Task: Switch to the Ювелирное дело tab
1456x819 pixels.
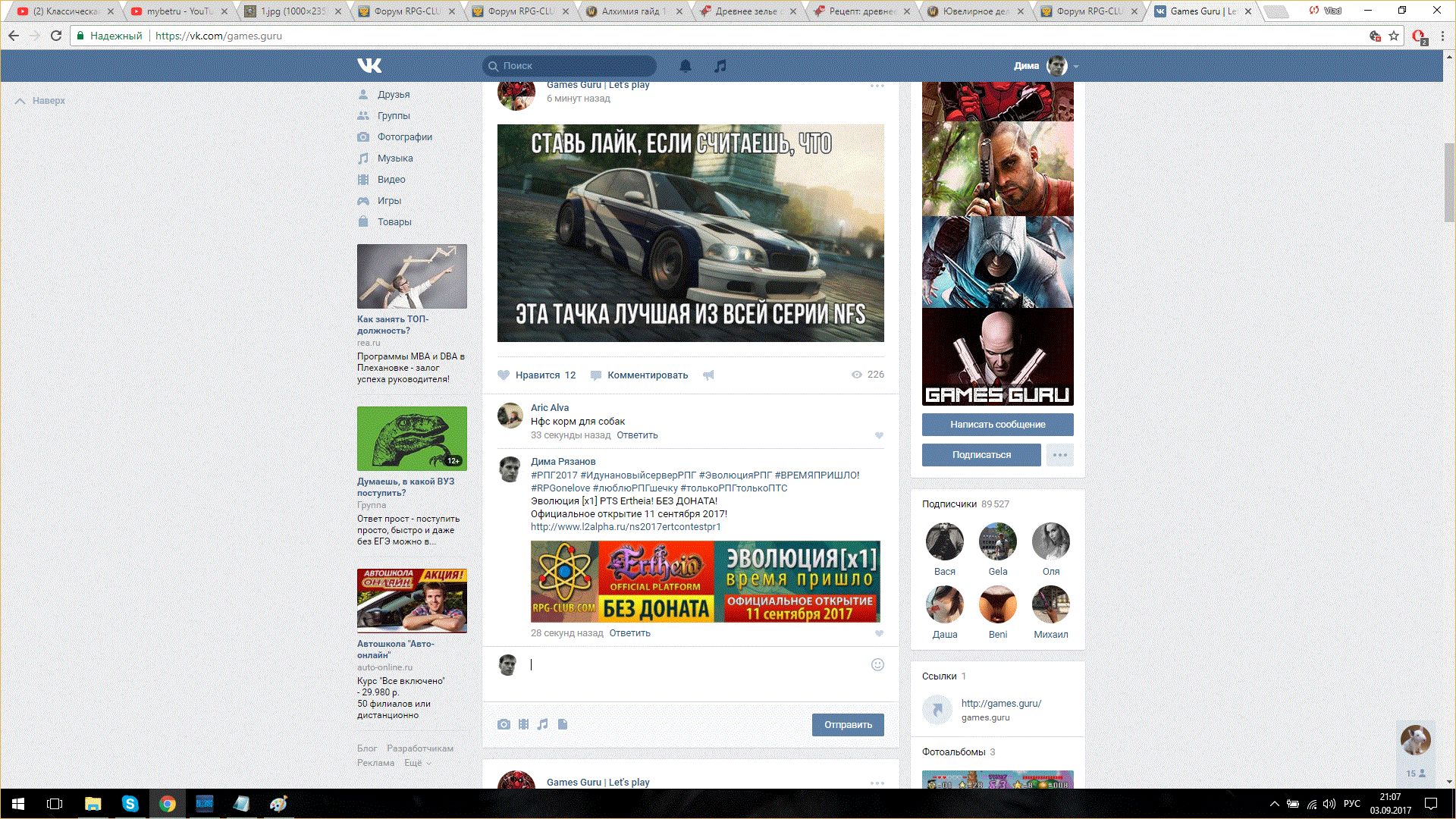Action: (975, 11)
